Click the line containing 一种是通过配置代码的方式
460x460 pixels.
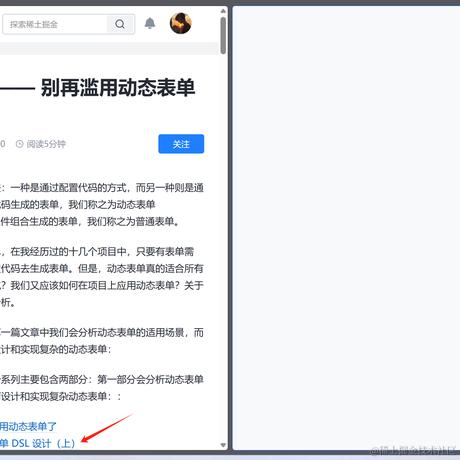point(102,188)
